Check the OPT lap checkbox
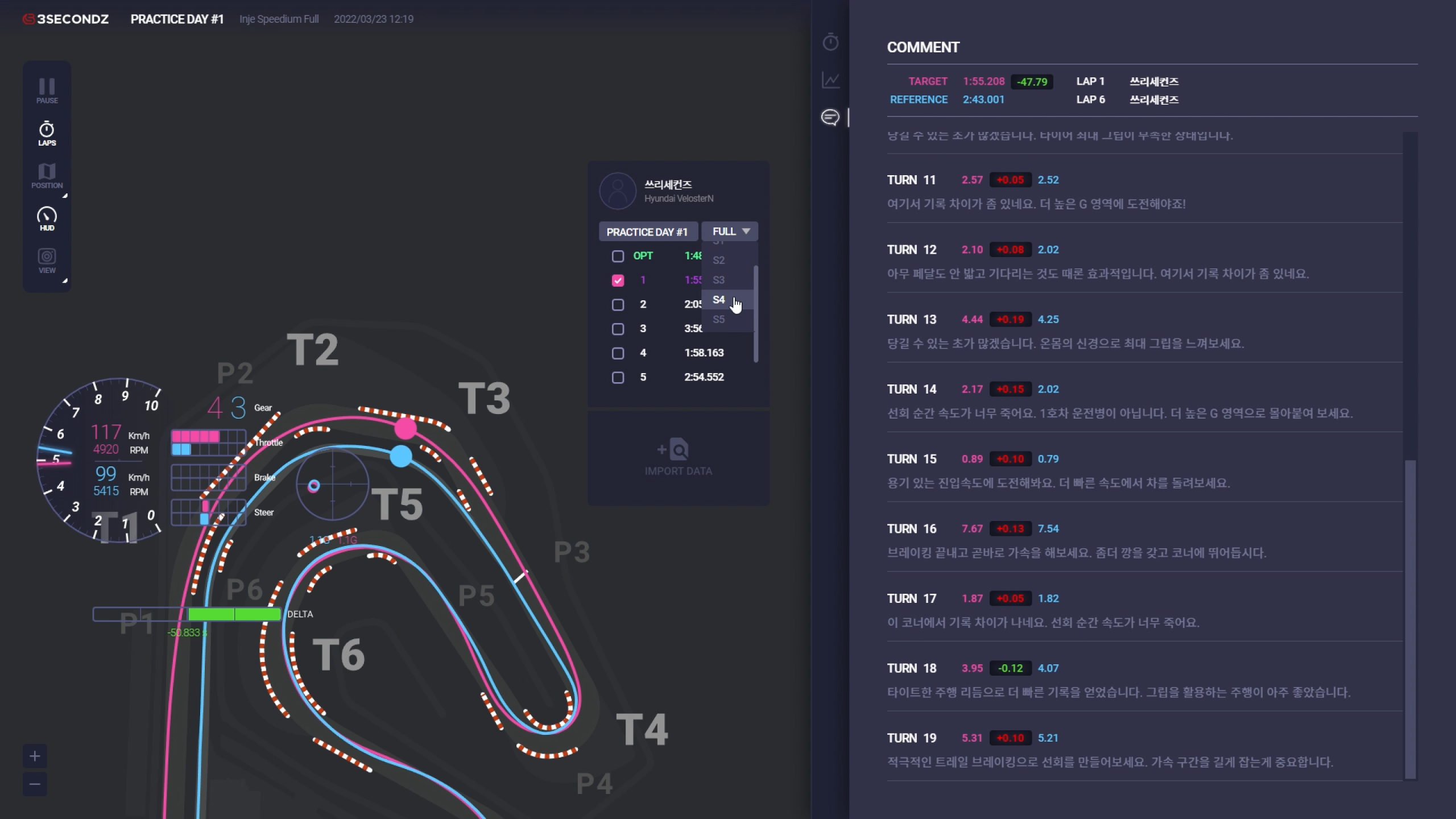Image resolution: width=1456 pixels, height=819 pixels. click(x=618, y=256)
